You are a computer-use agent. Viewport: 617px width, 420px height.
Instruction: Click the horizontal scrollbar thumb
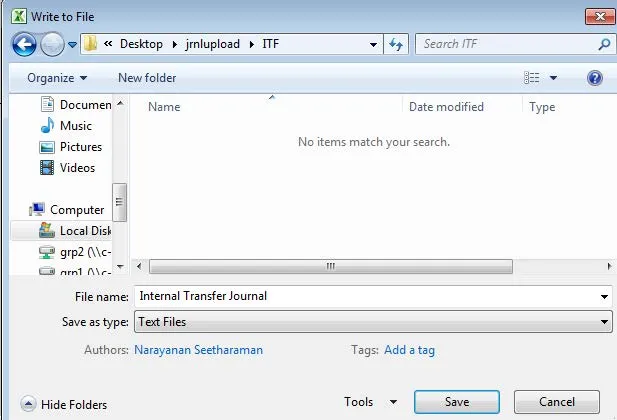click(x=331, y=266)
